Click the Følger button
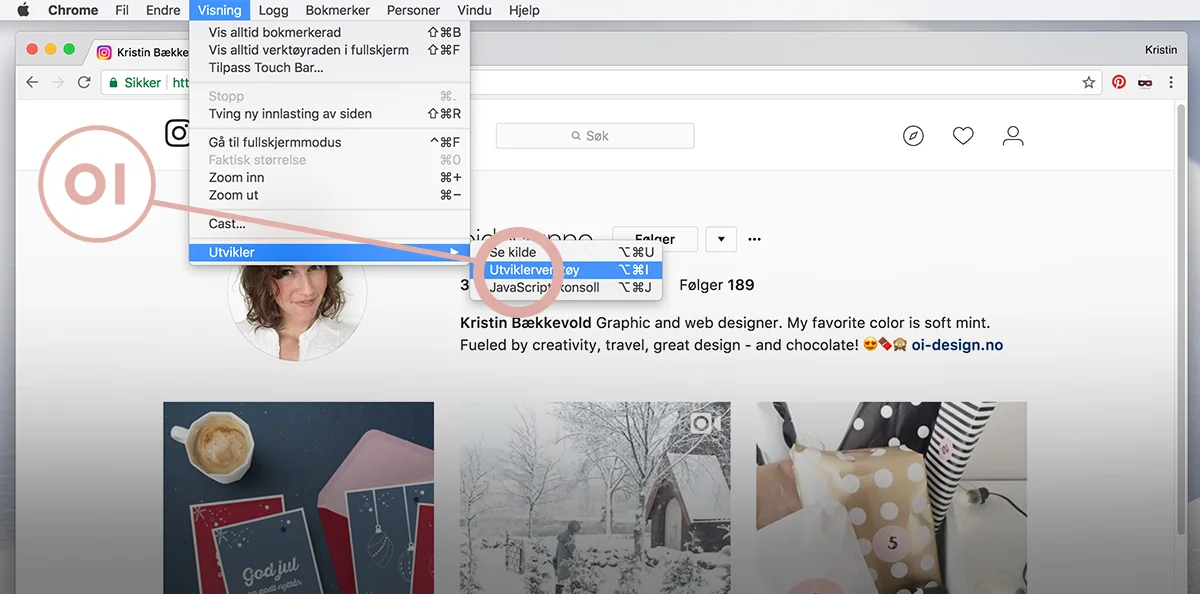 pos(654,239)
